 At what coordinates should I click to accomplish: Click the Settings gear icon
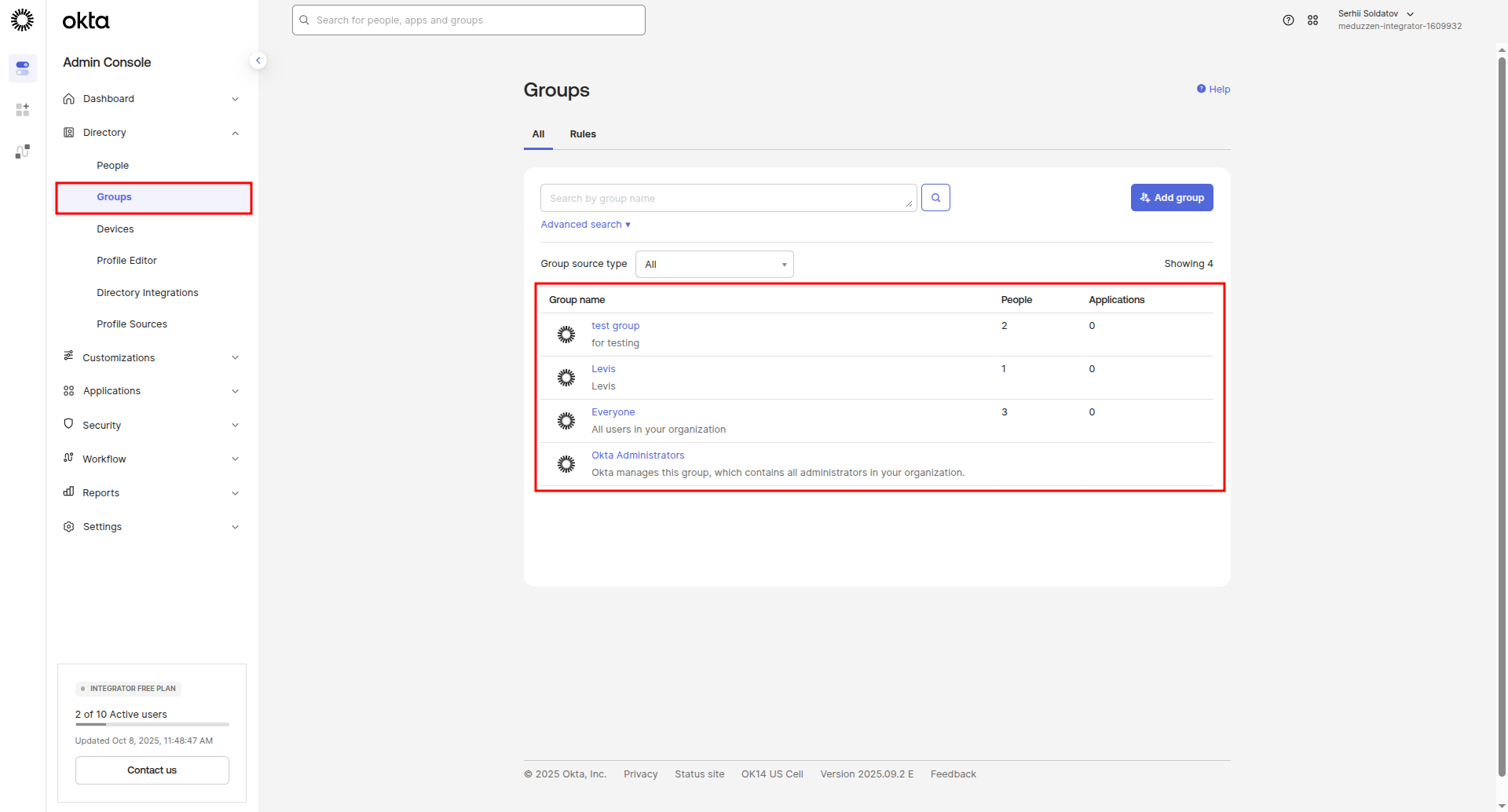[69, 527]
